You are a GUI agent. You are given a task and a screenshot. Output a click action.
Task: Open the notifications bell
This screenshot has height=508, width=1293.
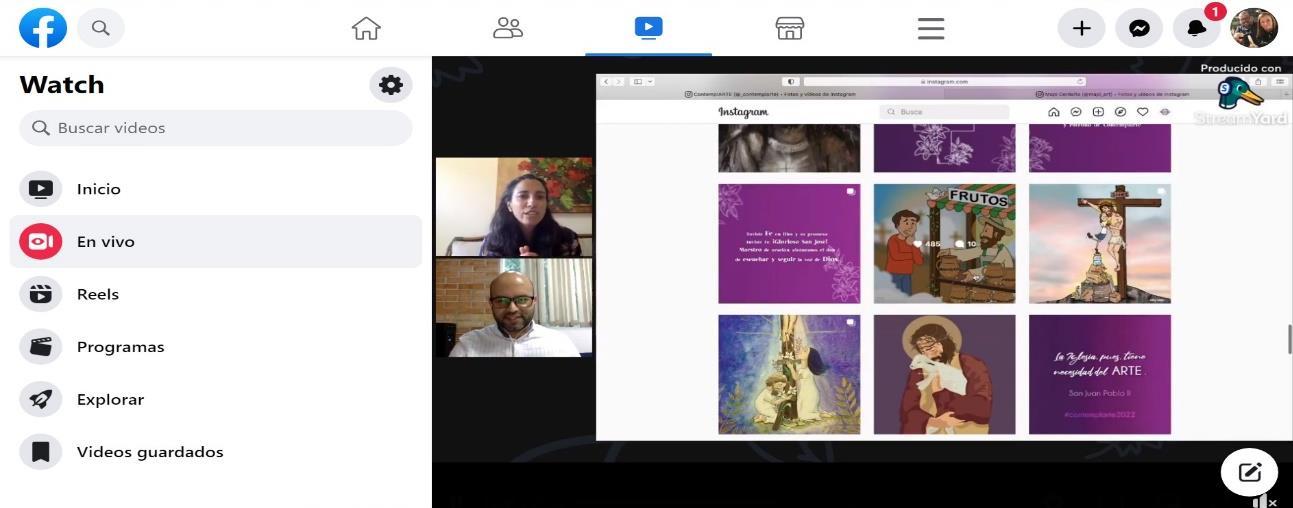tap(1197, 28)
